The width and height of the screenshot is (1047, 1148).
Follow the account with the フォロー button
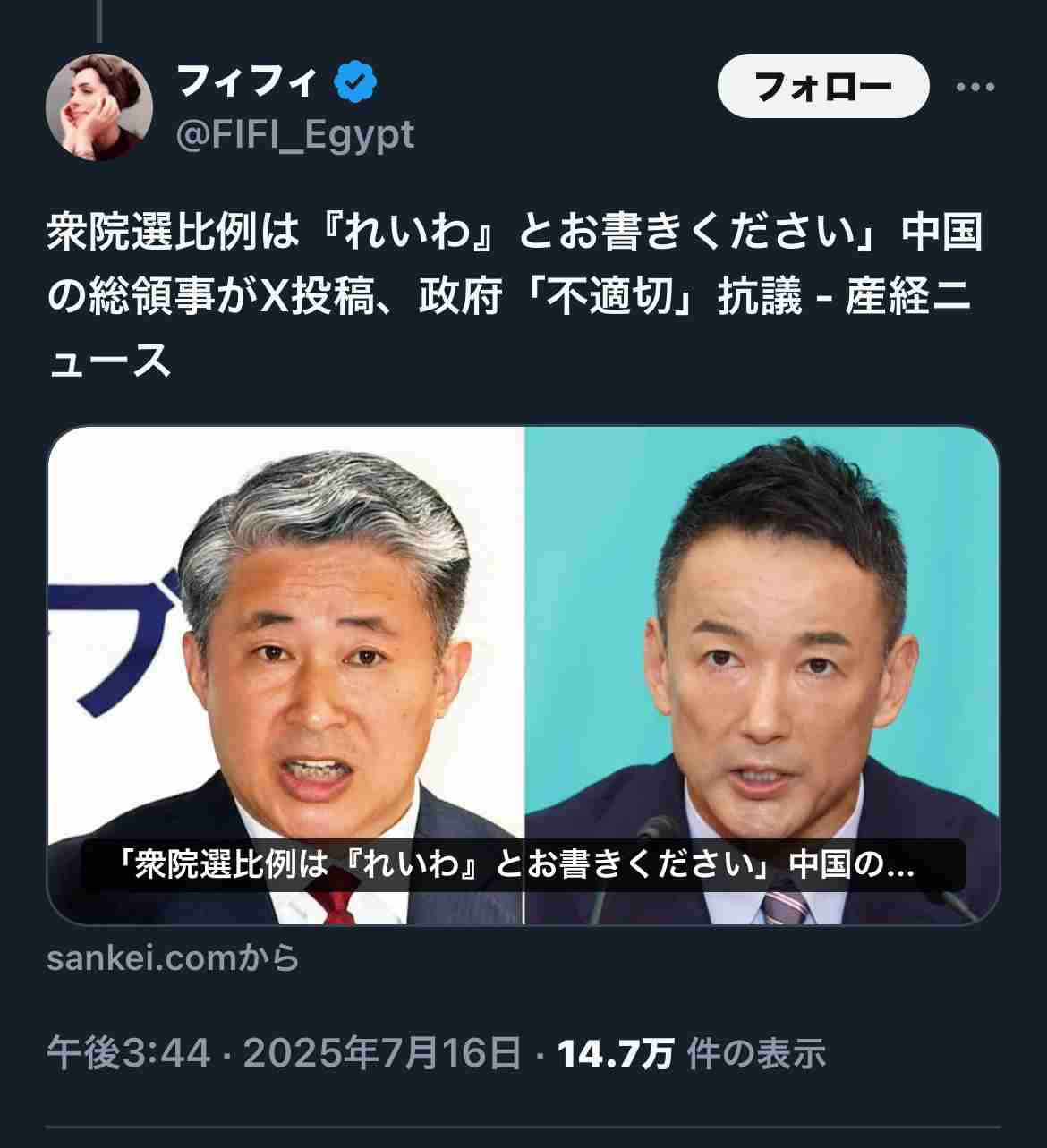click(x=823, y=86)
